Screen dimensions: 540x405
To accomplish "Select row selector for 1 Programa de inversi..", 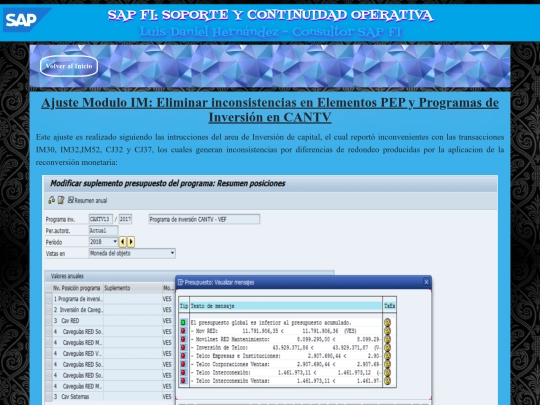I will click(49, 299).
